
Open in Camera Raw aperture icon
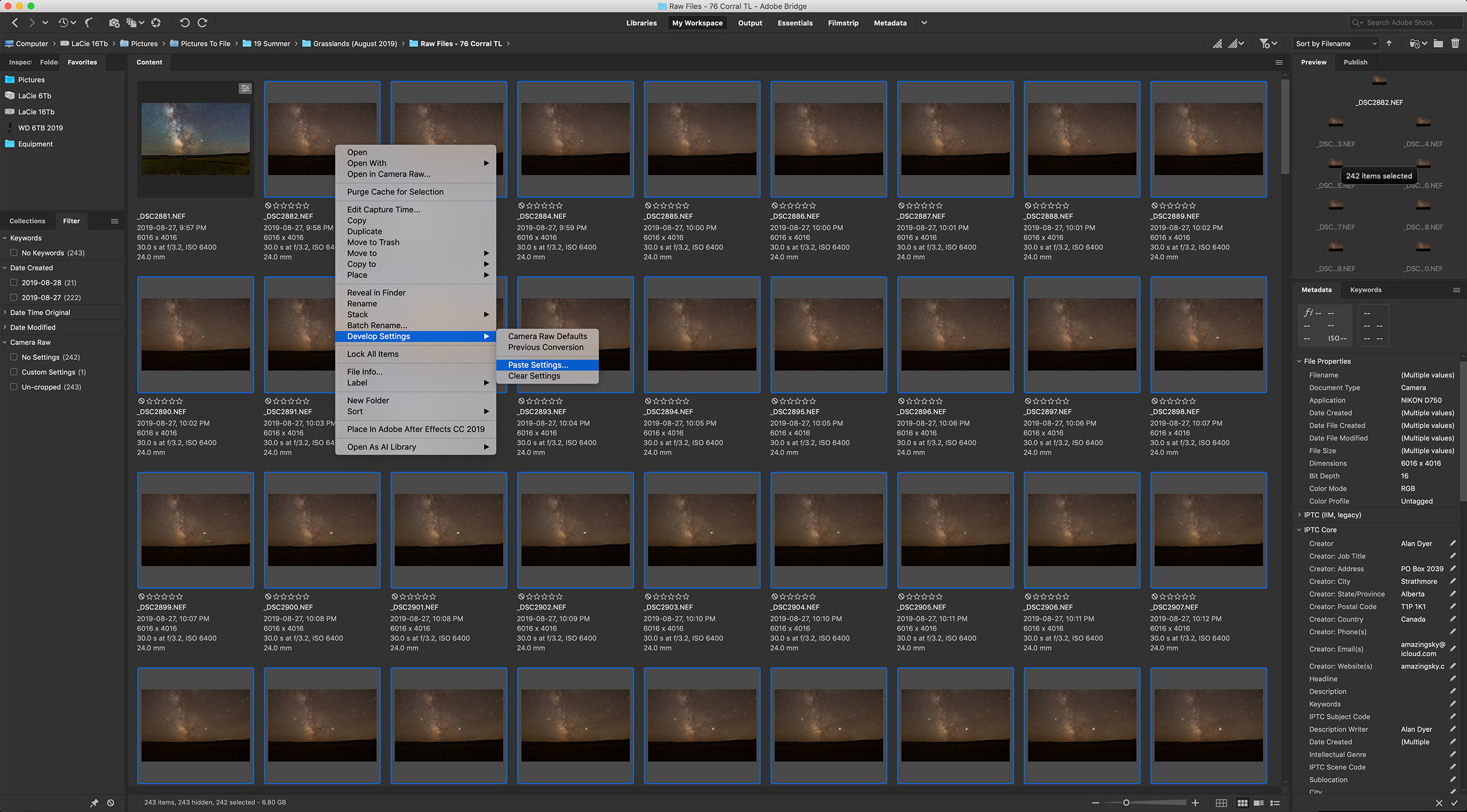pos(156,23)
